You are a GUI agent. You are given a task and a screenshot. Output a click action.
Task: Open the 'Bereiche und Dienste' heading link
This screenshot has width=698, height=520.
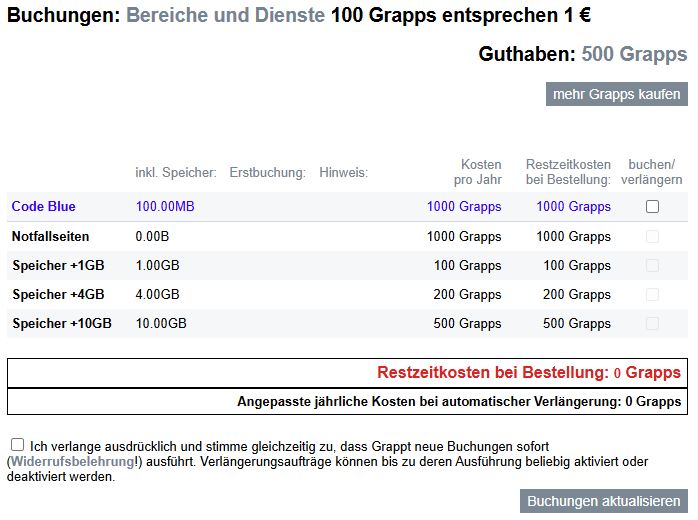click(x=226, y=15)
